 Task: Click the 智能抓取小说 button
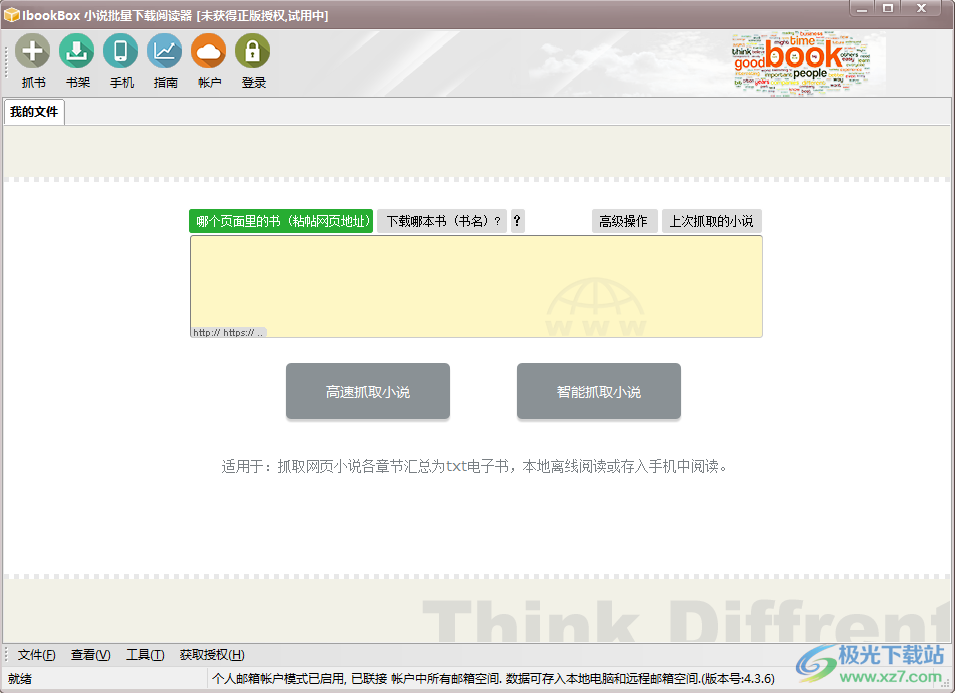(x=598, y=392)
